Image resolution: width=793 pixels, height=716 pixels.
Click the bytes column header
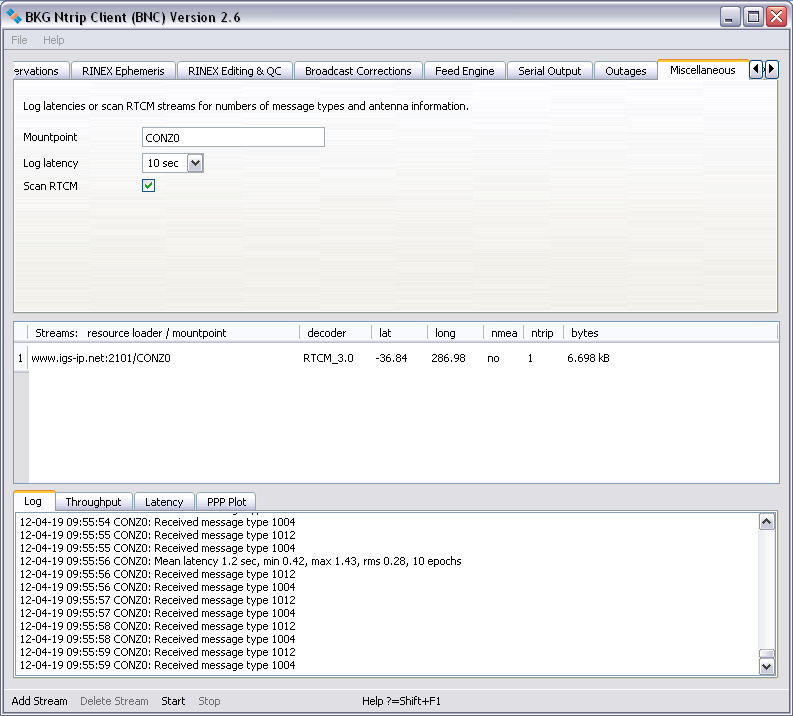coord(584,333)
